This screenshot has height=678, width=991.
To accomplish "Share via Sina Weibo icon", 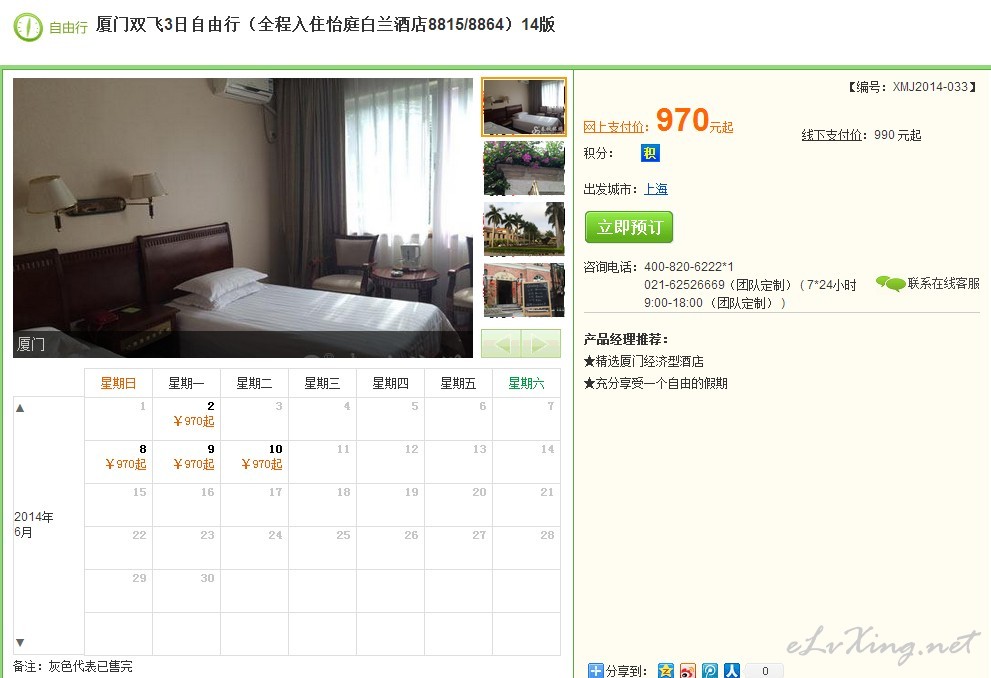I will 688,670.
